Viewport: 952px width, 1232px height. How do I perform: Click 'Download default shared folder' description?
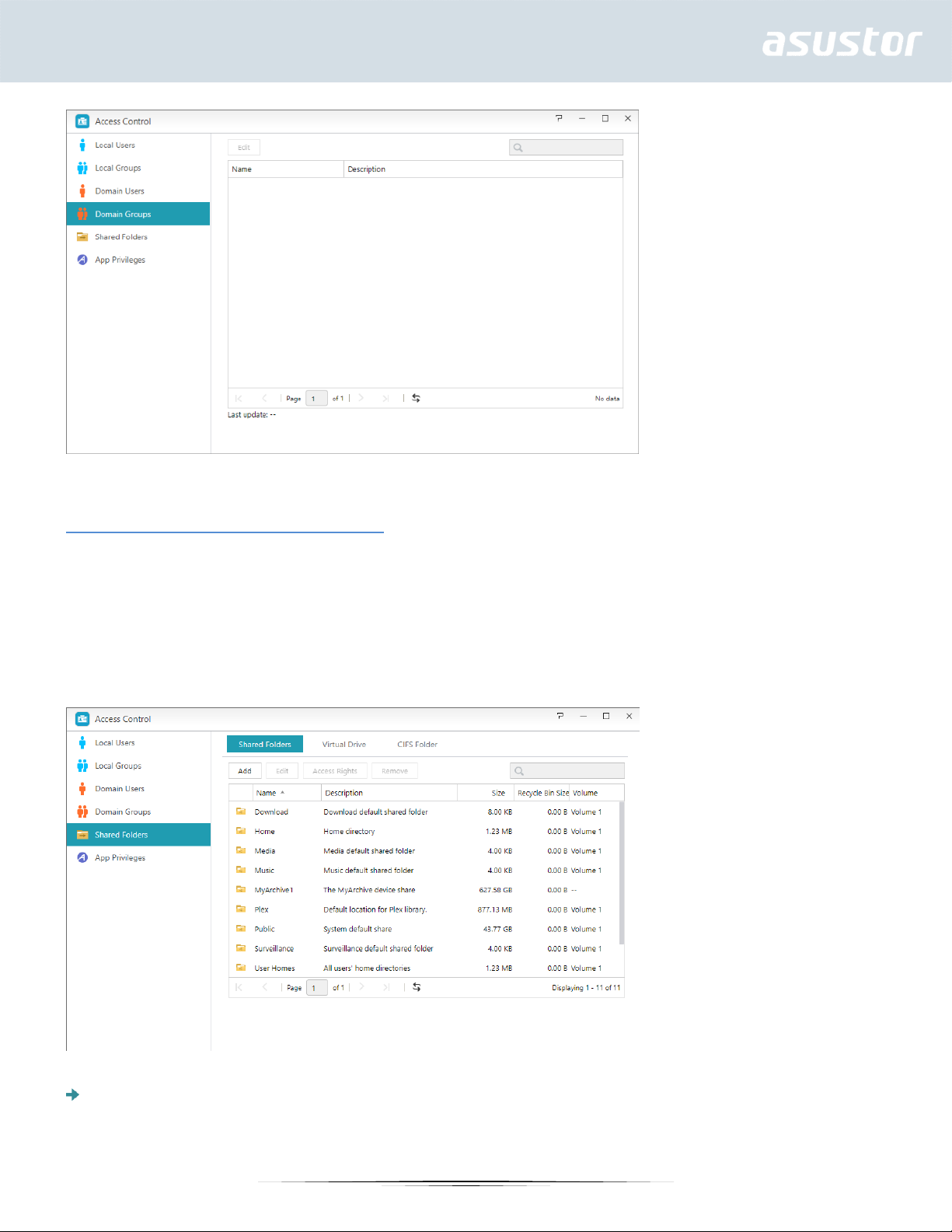click(376, 812)
